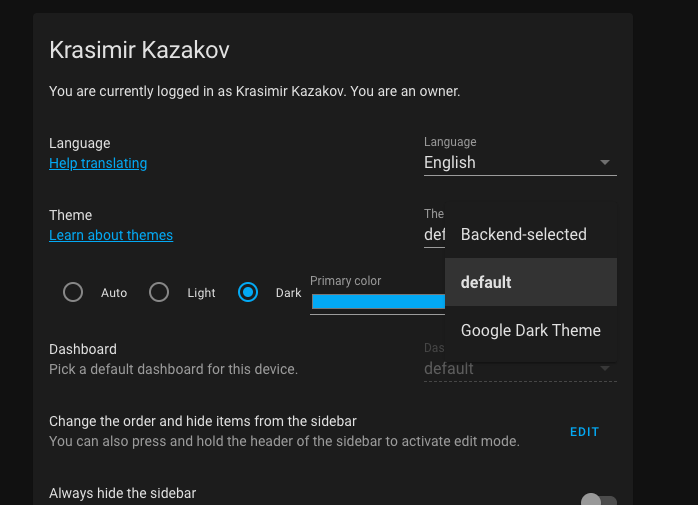Select the Auto theme mode radio button
Viewport: 698px width, 505px height.
pyautogui.click(x=73, y=293)
